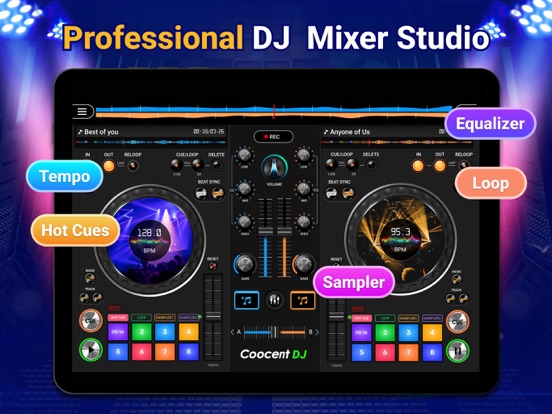
Task: Trigger orange pad 7 on left deck
Action: 165,352
